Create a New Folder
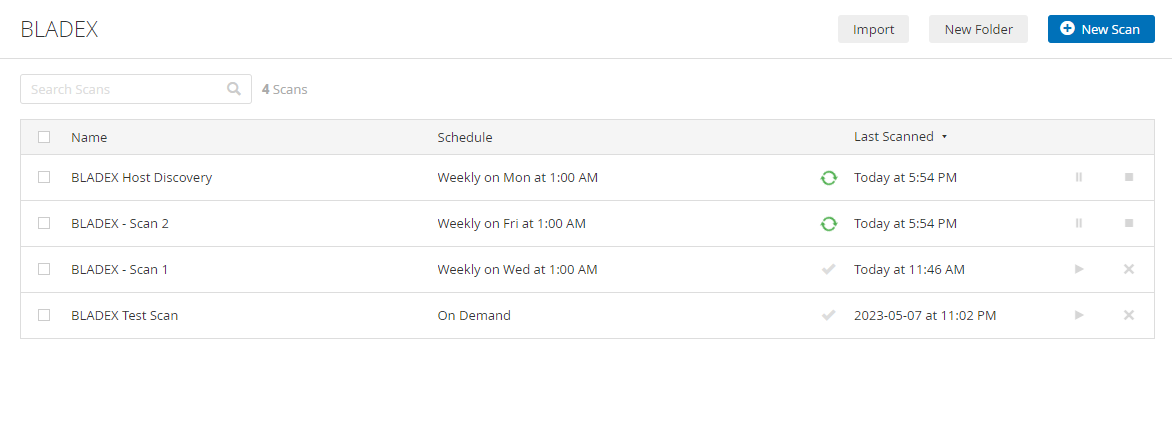Image resolution: width=1172 pixels, height=443 pixels. coord(978,29)
